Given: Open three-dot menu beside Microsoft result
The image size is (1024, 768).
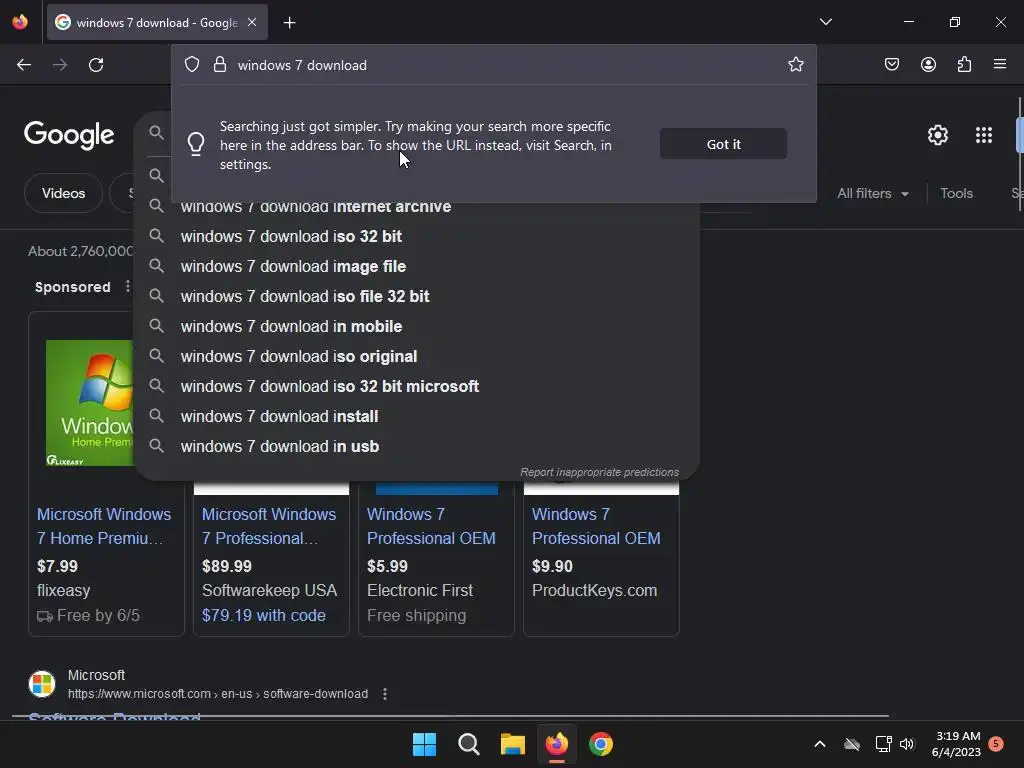Looking at the screenshot, I should [x=385, y=694].
